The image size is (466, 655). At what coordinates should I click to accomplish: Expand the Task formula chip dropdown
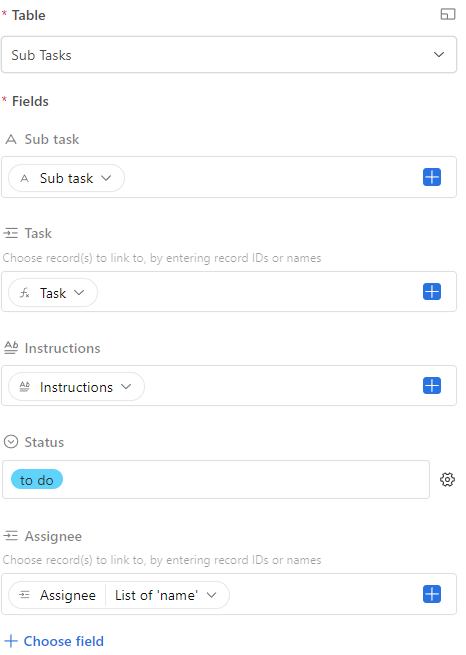tap(53, 293)
